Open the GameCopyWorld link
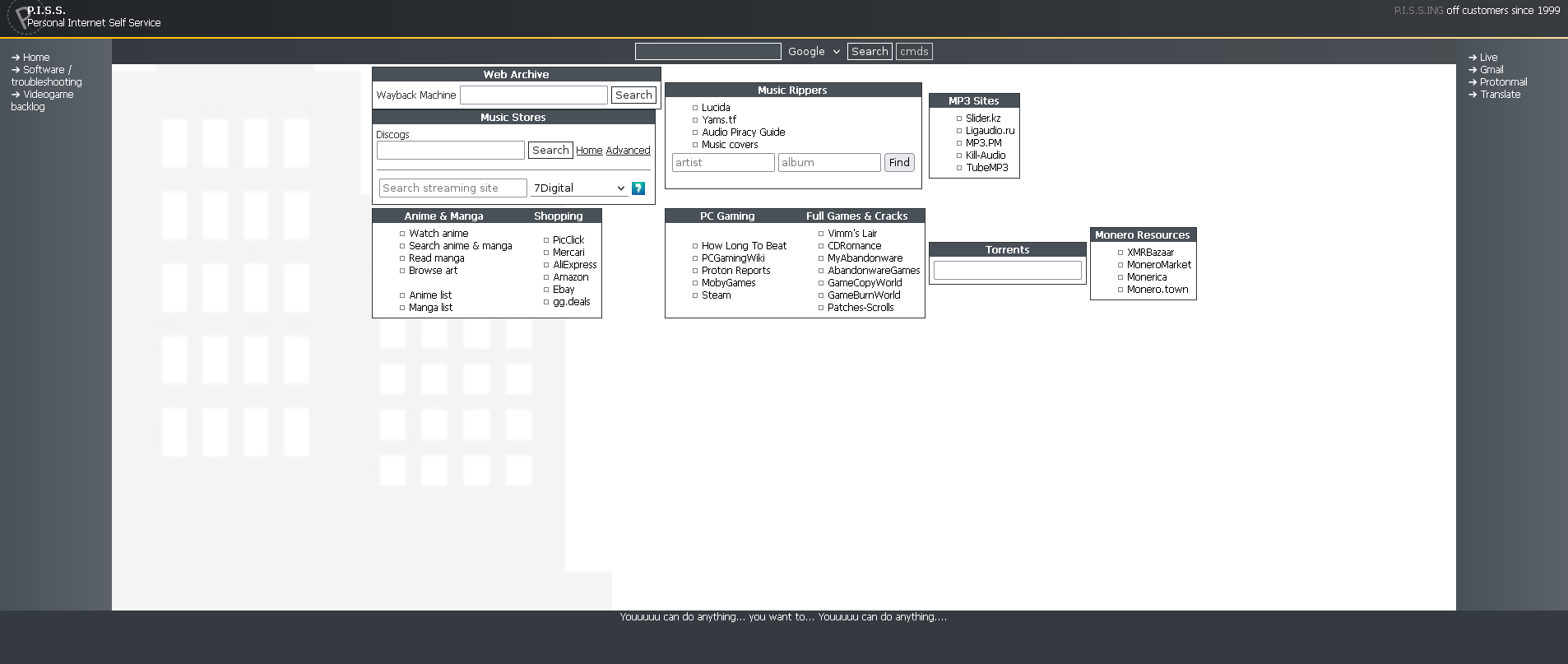1568x664 pixels. [865, 283]
